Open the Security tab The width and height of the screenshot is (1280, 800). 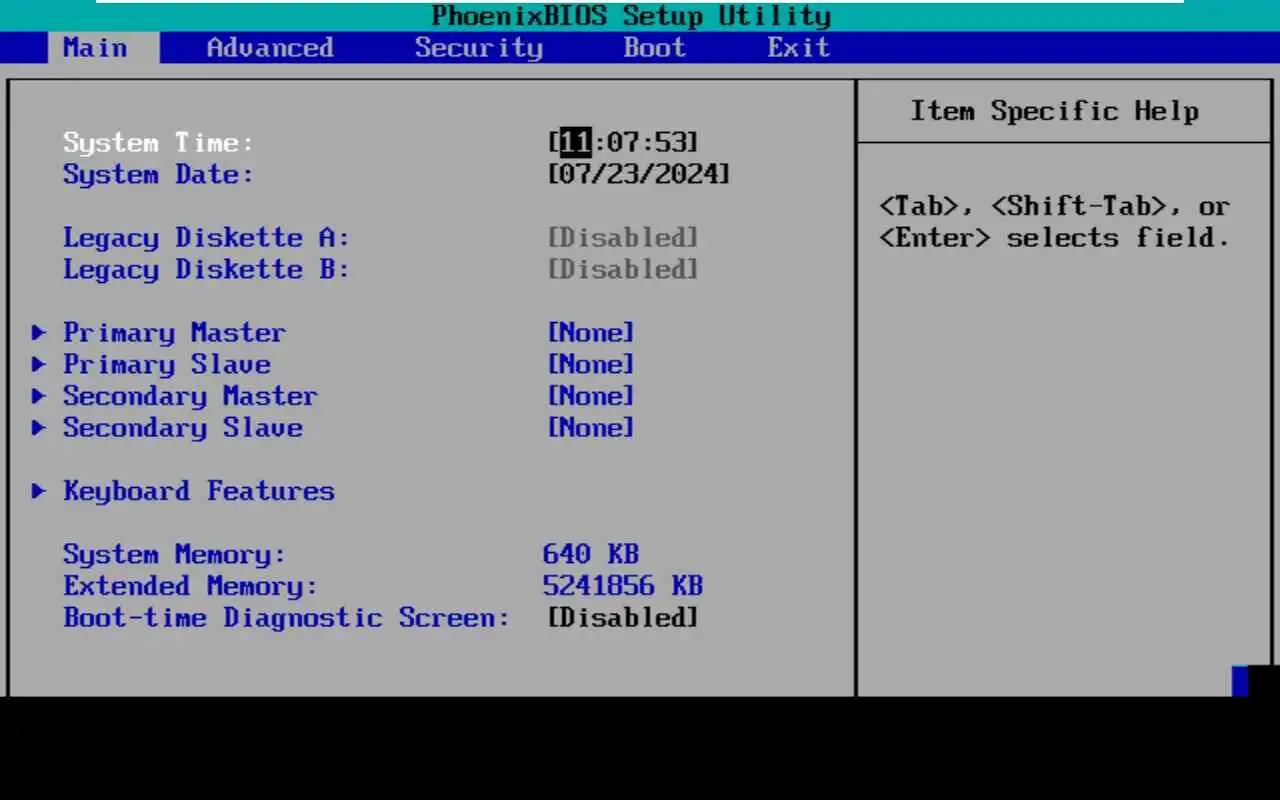479,48
